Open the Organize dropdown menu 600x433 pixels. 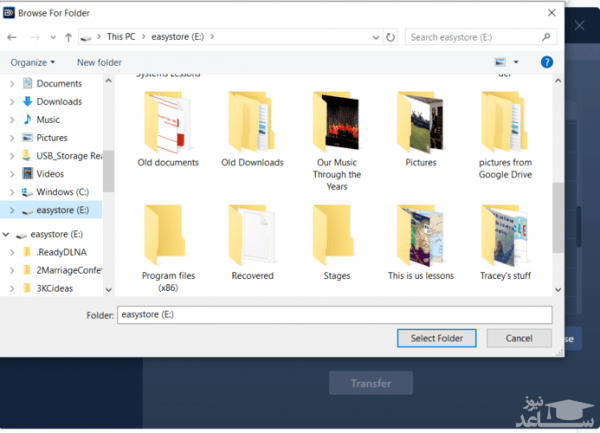click(x=33, y=62)
